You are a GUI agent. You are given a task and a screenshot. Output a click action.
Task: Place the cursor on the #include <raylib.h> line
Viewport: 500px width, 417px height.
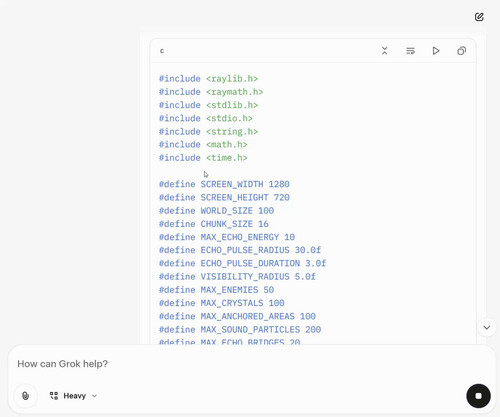point(208,79)
